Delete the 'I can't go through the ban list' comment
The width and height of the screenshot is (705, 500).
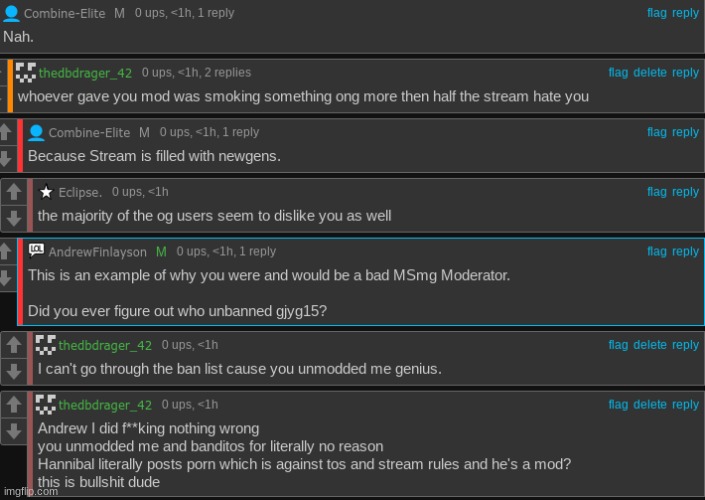coord(650,345)
